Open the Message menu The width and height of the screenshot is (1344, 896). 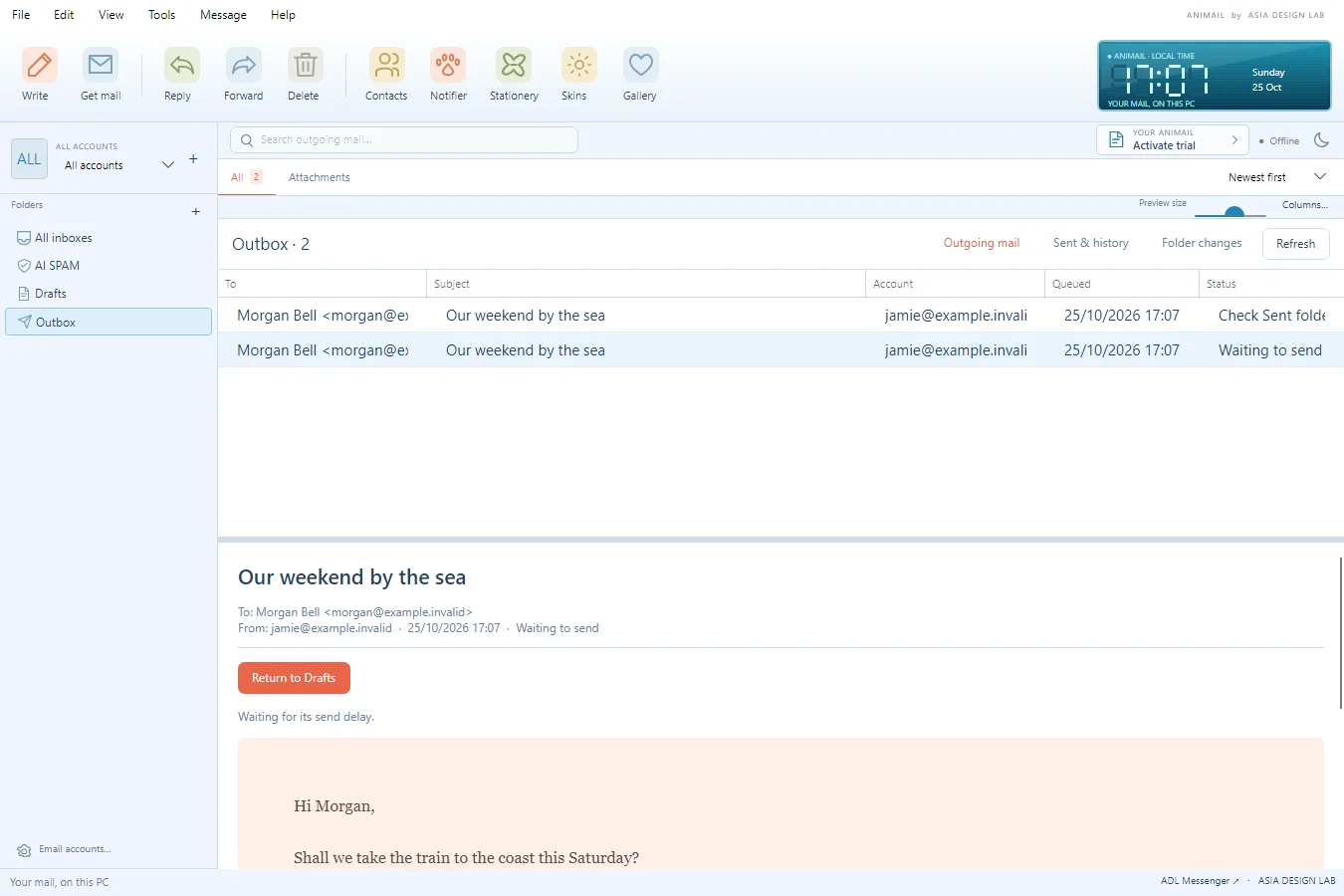pos(223,15)
